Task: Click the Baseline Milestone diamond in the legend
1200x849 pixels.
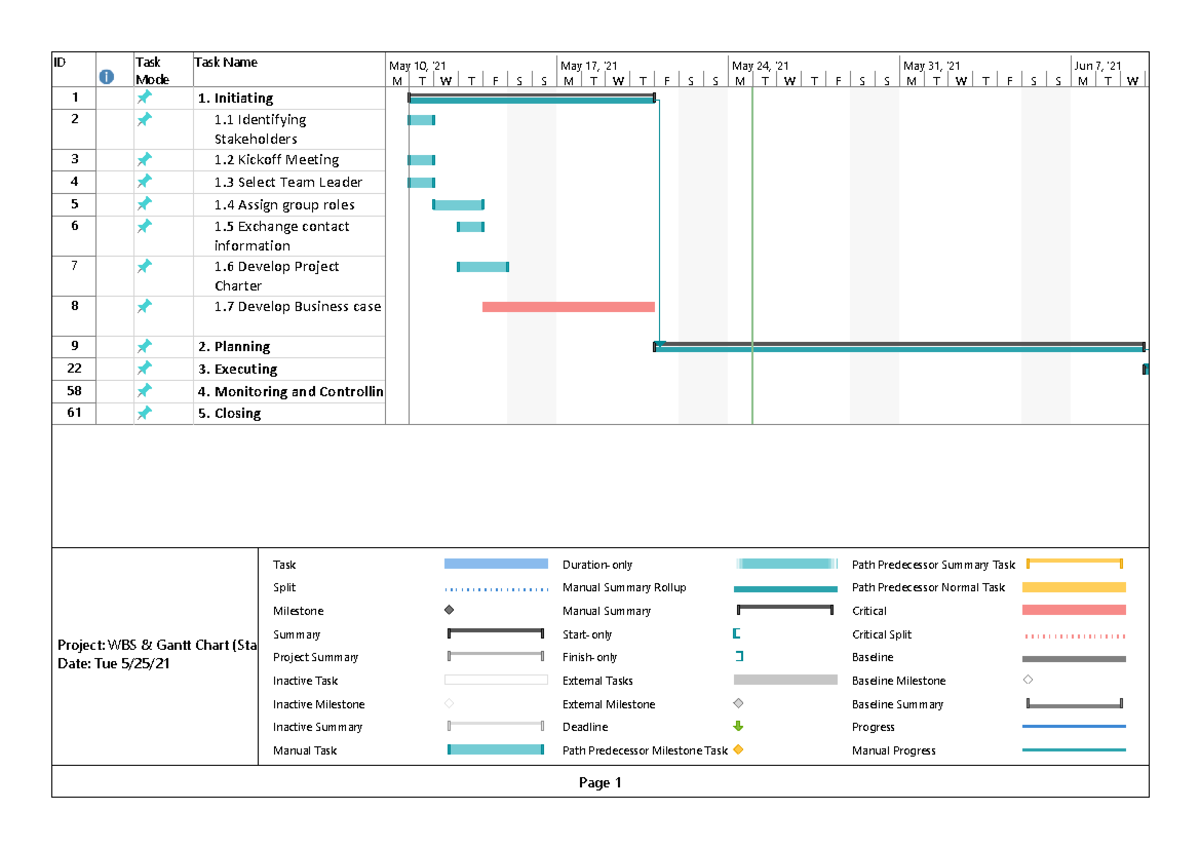Action: coord(1026,680)
